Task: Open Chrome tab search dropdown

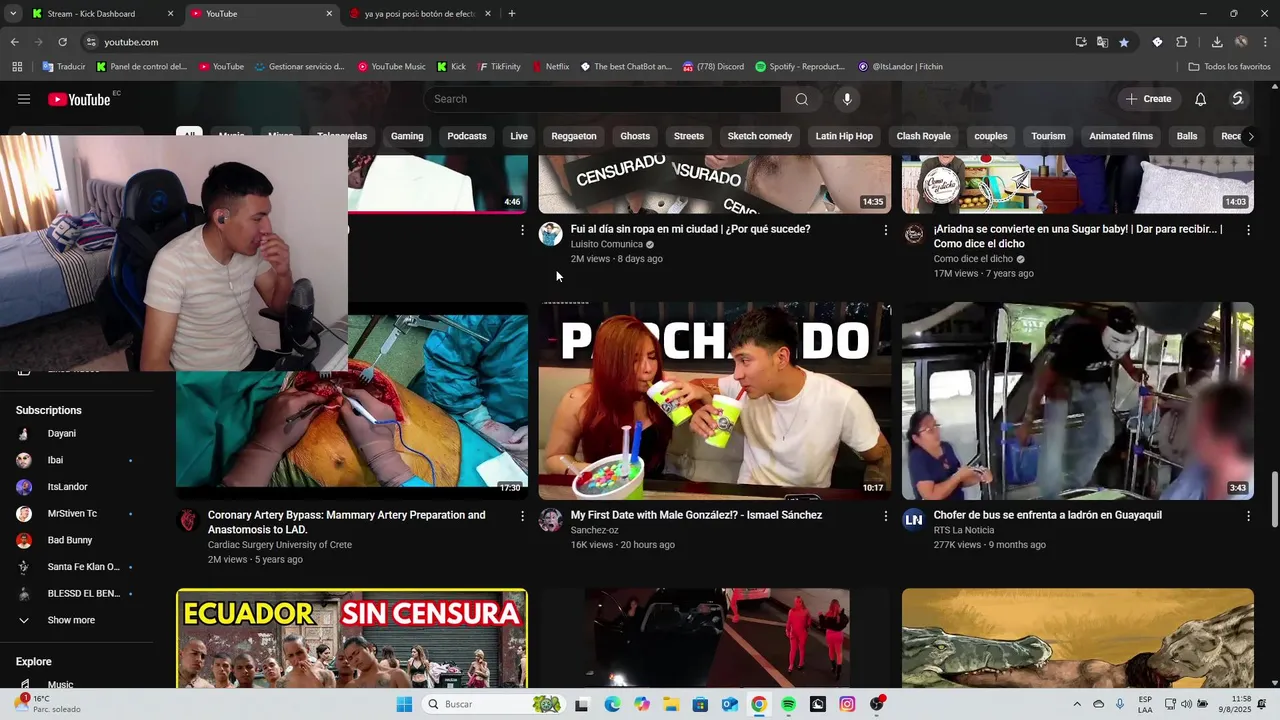Action: tap(13, 14)
